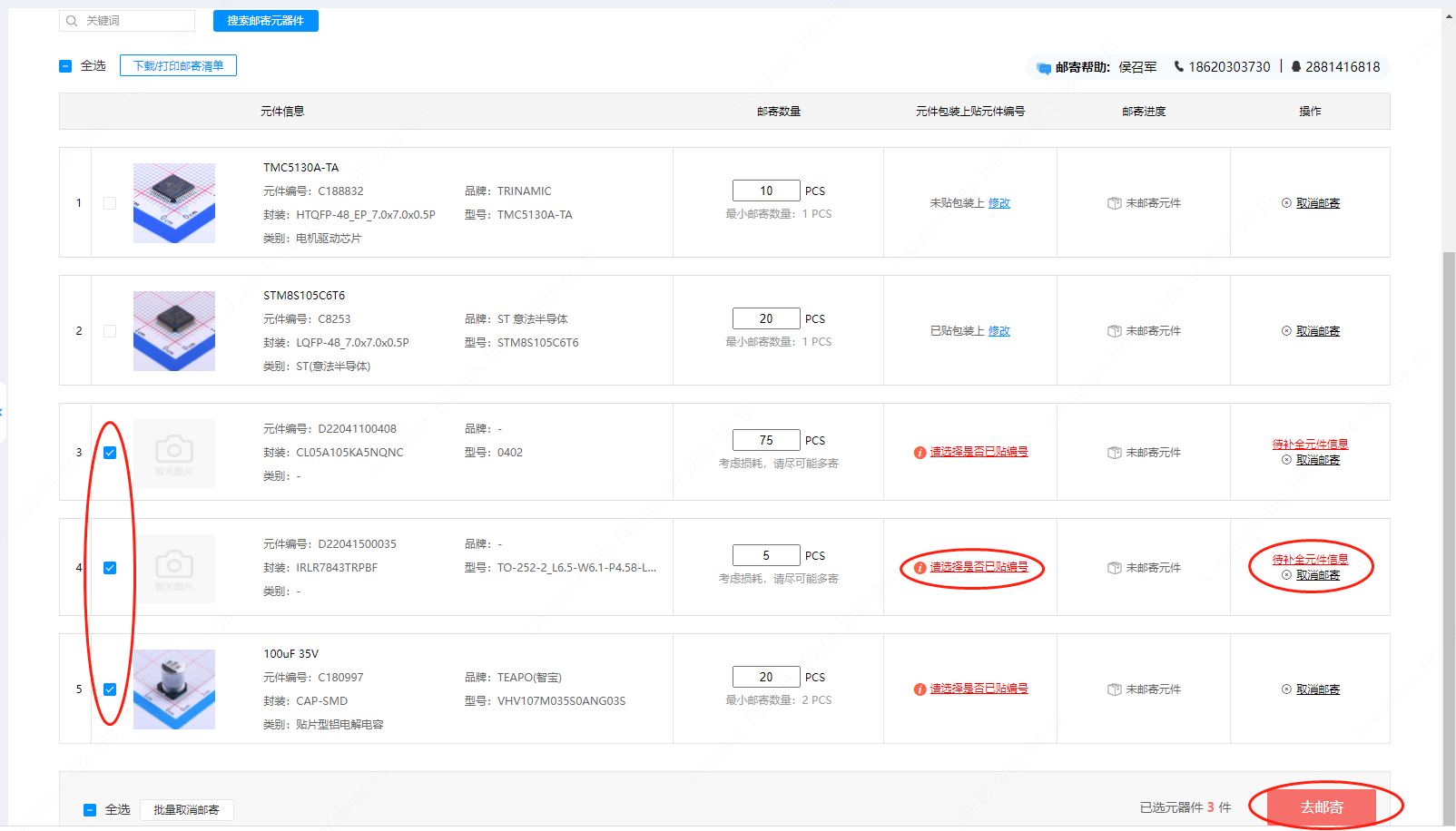1456x831 pixels.
Task: Click the red warning icon in row 5
Action: (920, 689)
